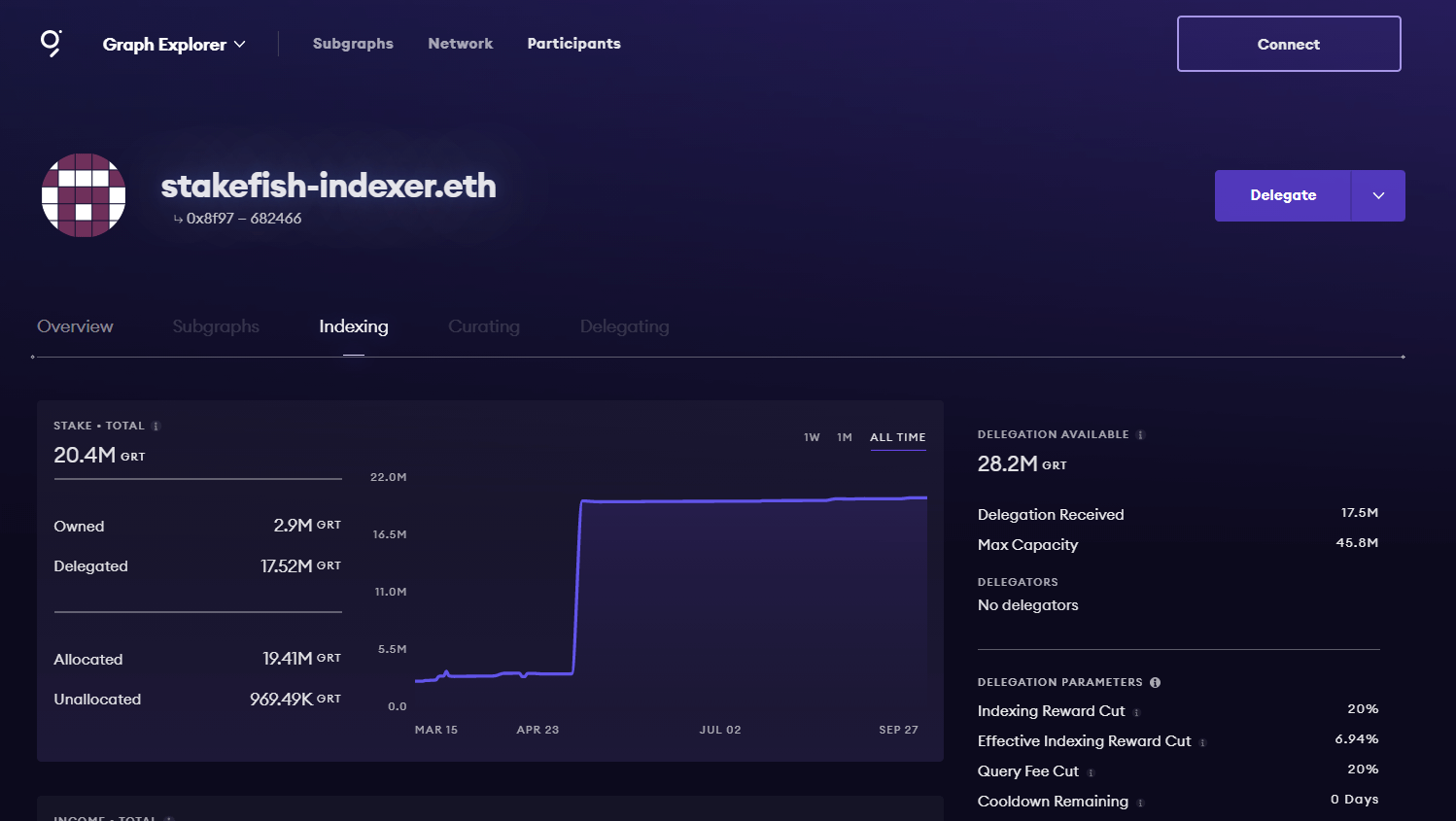Click info icon next to Effective Indexing Reward Cut
The width and height of the screenshot is (1456, 821).
point(1202,743)
